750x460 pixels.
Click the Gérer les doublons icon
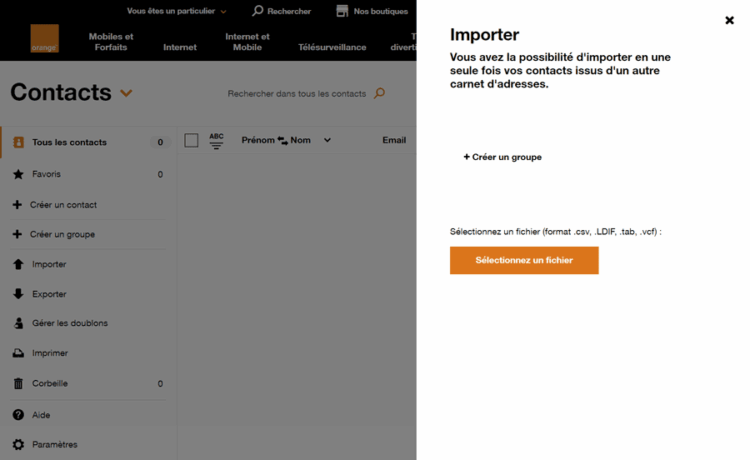point(18,323)
